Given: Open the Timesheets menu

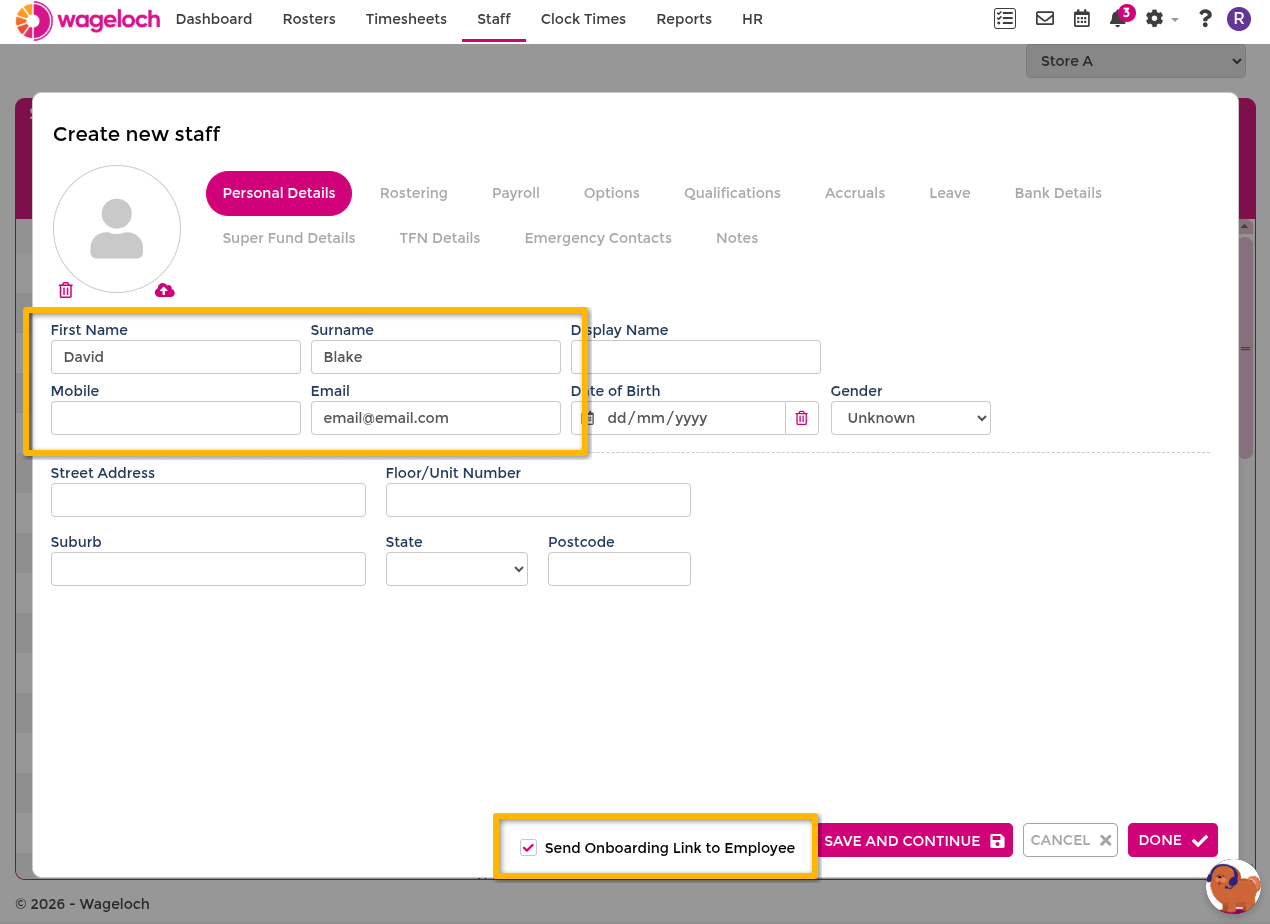Looking at the screenshot, I should (406, 19).
